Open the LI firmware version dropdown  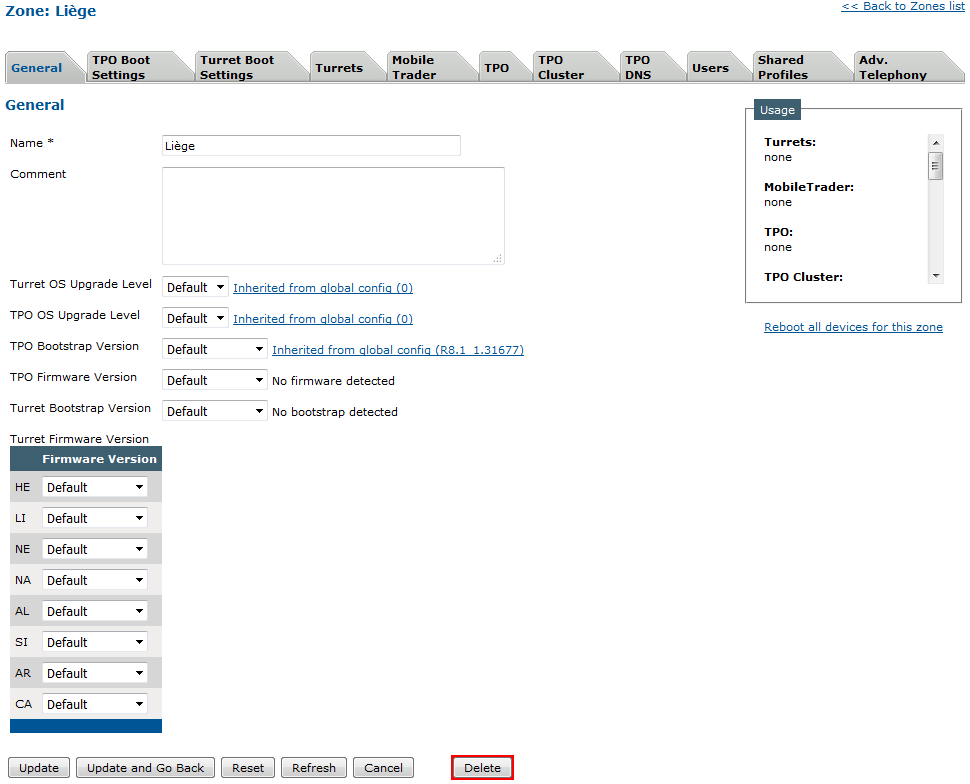(95, 518)
